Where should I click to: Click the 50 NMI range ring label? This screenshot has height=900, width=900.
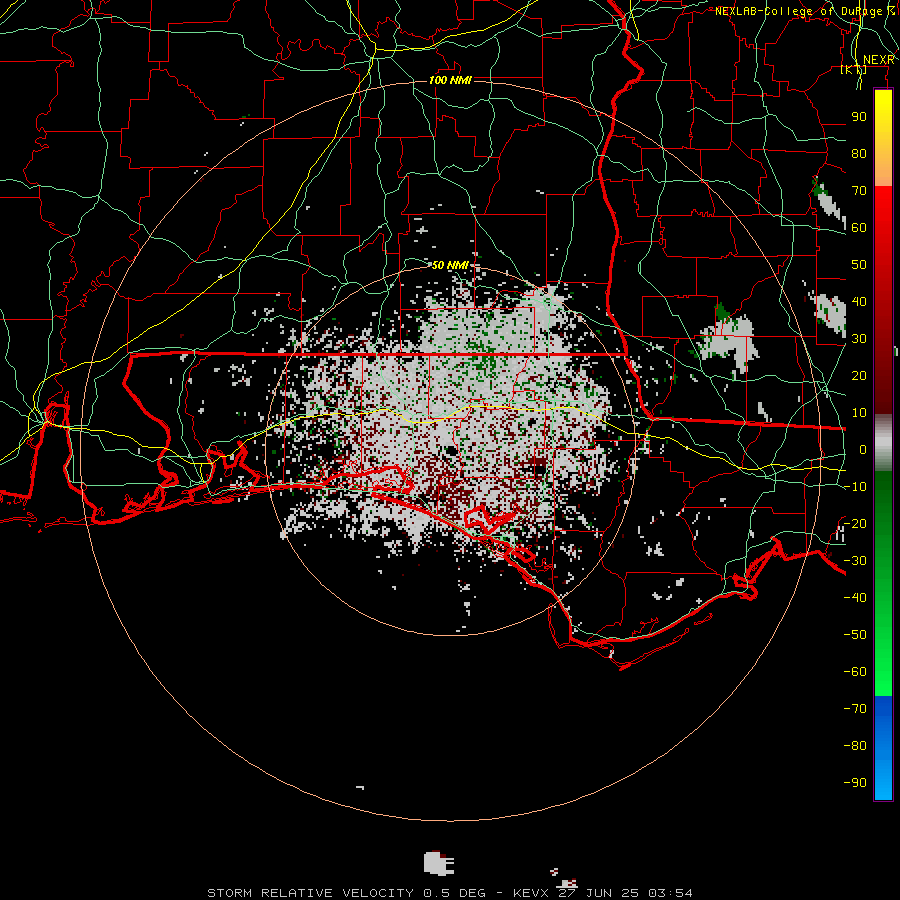tap(450, 265)
